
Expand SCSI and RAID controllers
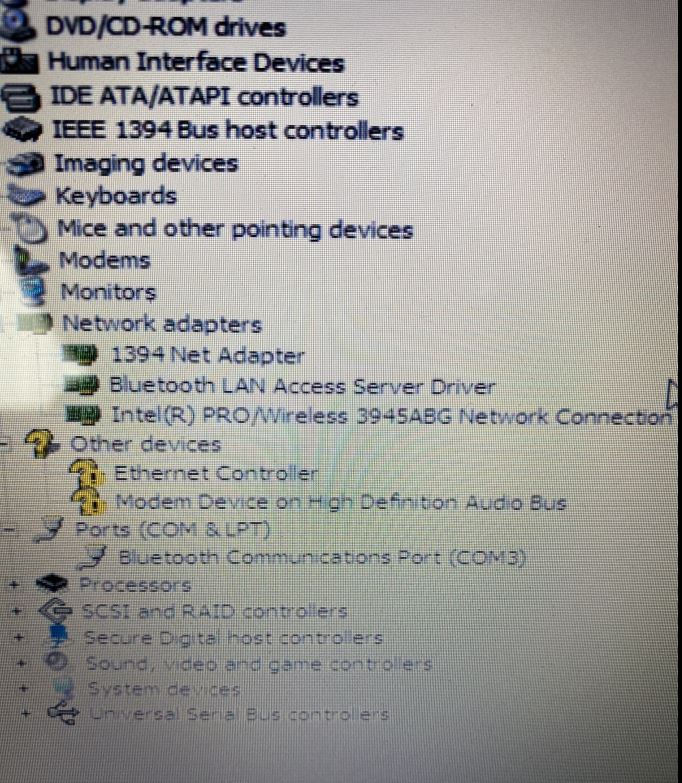[17, 610]
